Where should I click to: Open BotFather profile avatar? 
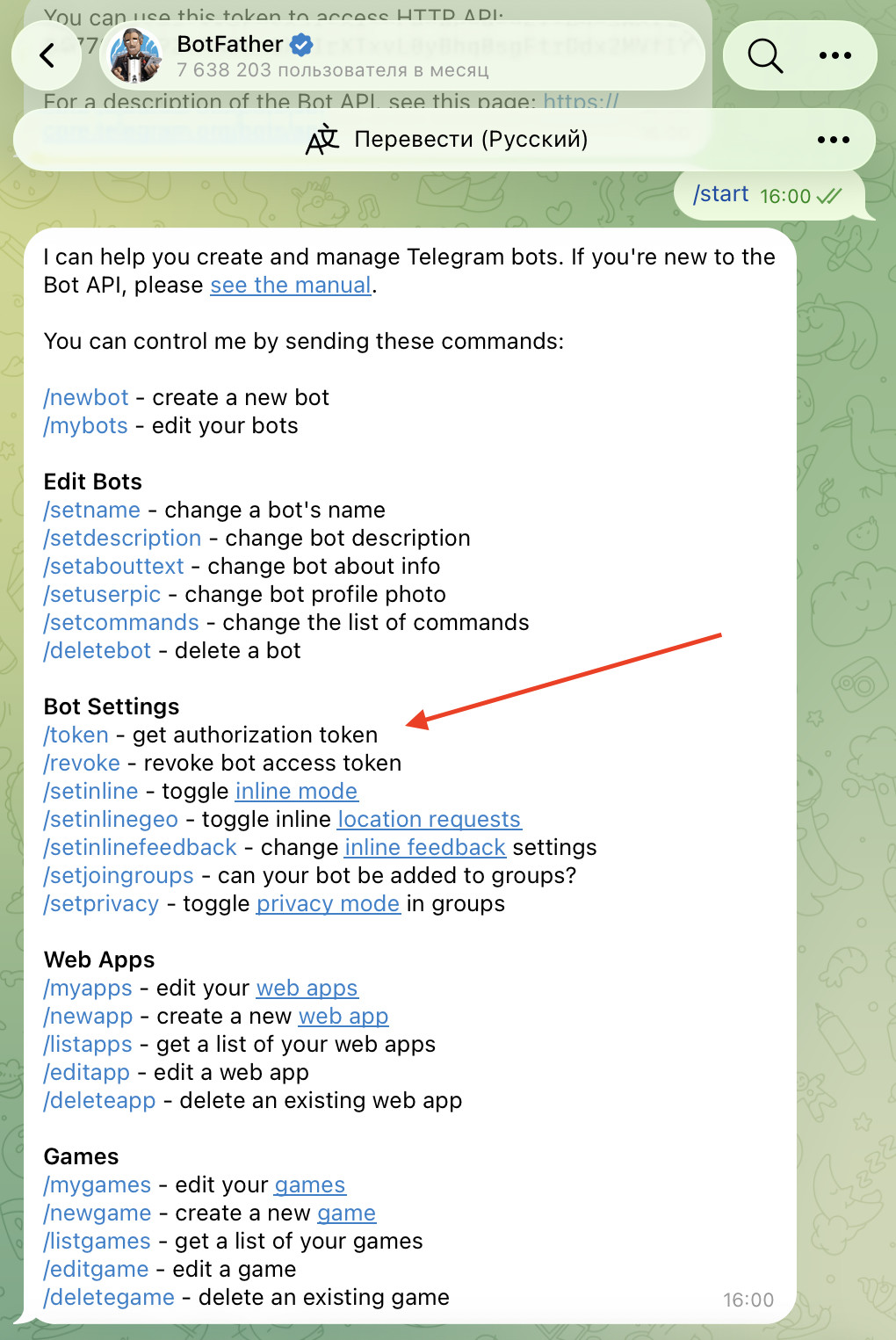click(x=134, y=55)
